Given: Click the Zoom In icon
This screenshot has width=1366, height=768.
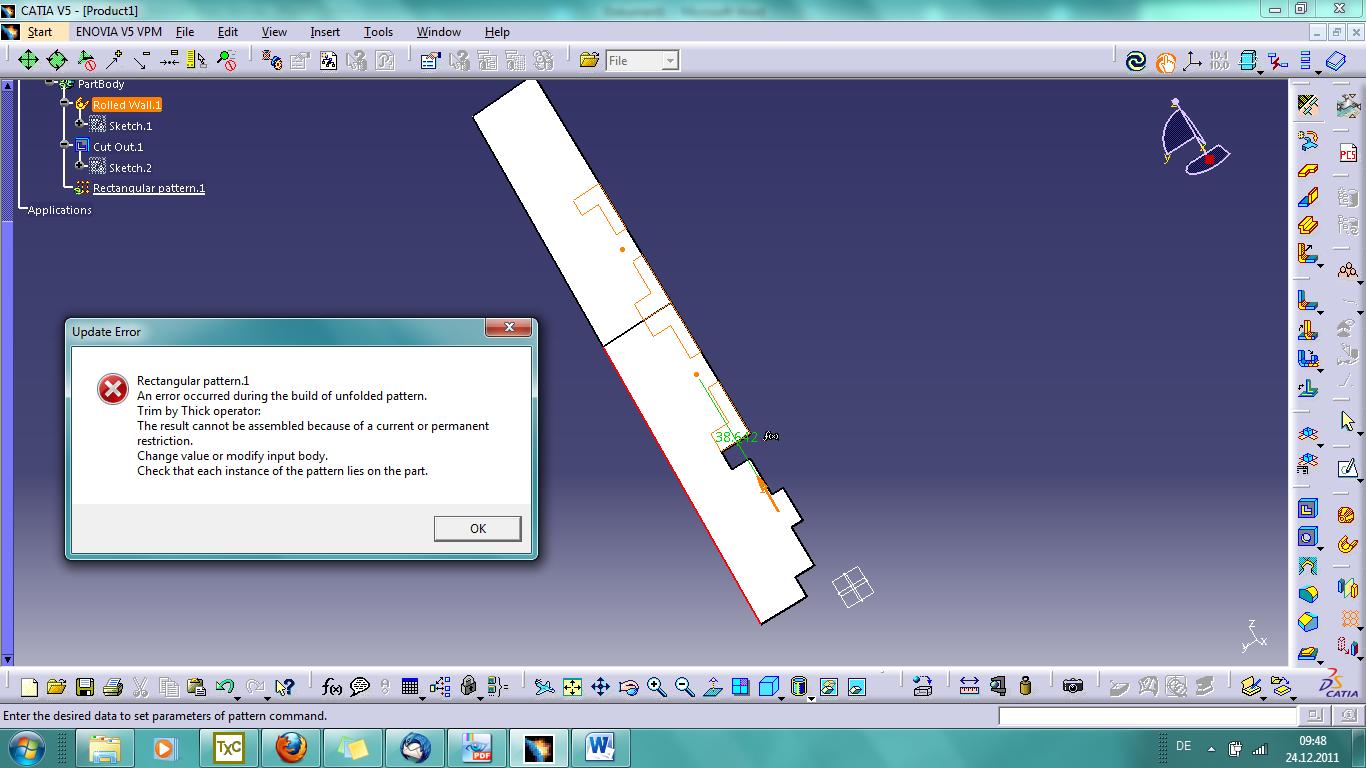Looking at the screenshot, I should (x=656, y=687).
